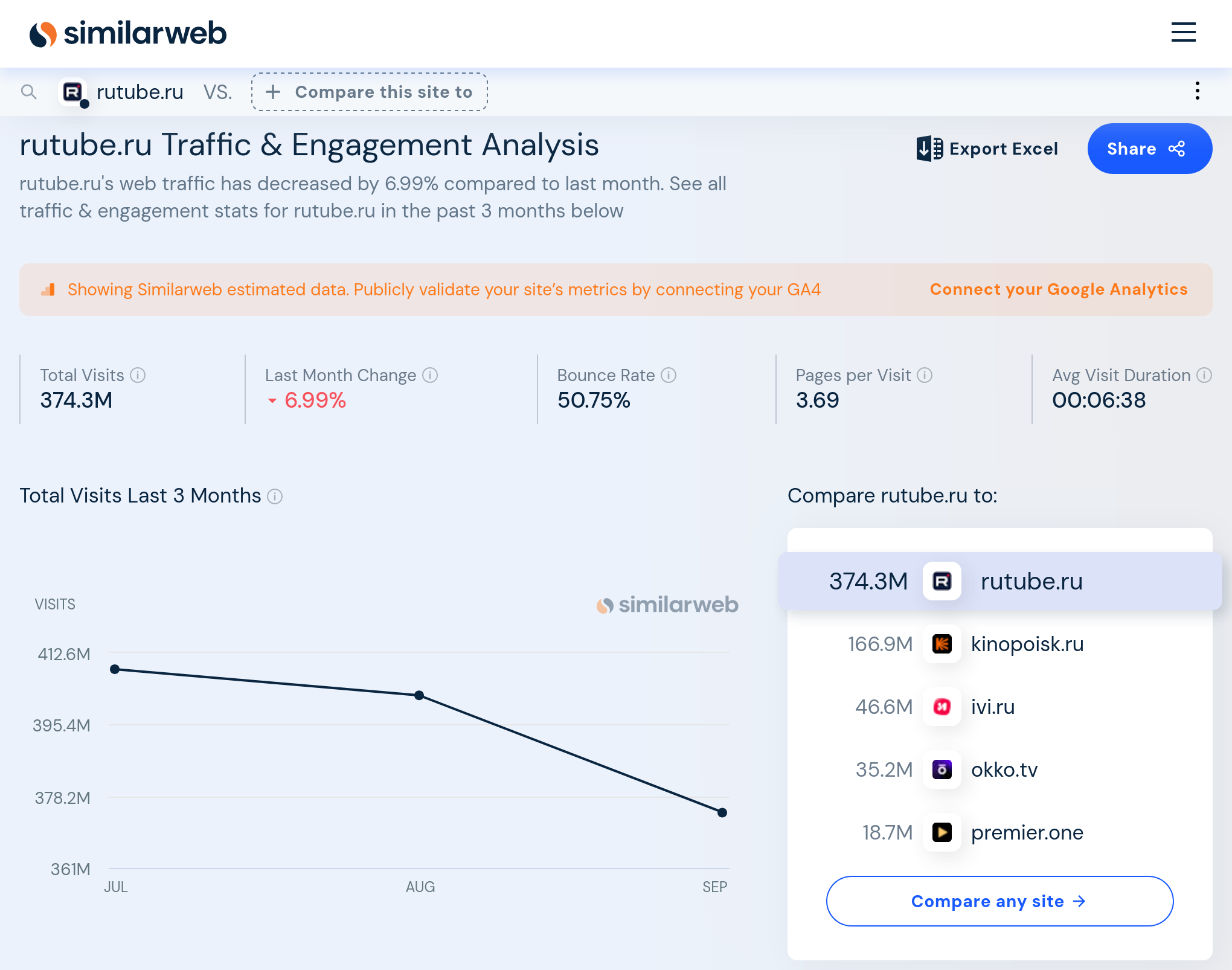
Task: Select okko.tv in the compare list
Action: (x=1004, y=769)
